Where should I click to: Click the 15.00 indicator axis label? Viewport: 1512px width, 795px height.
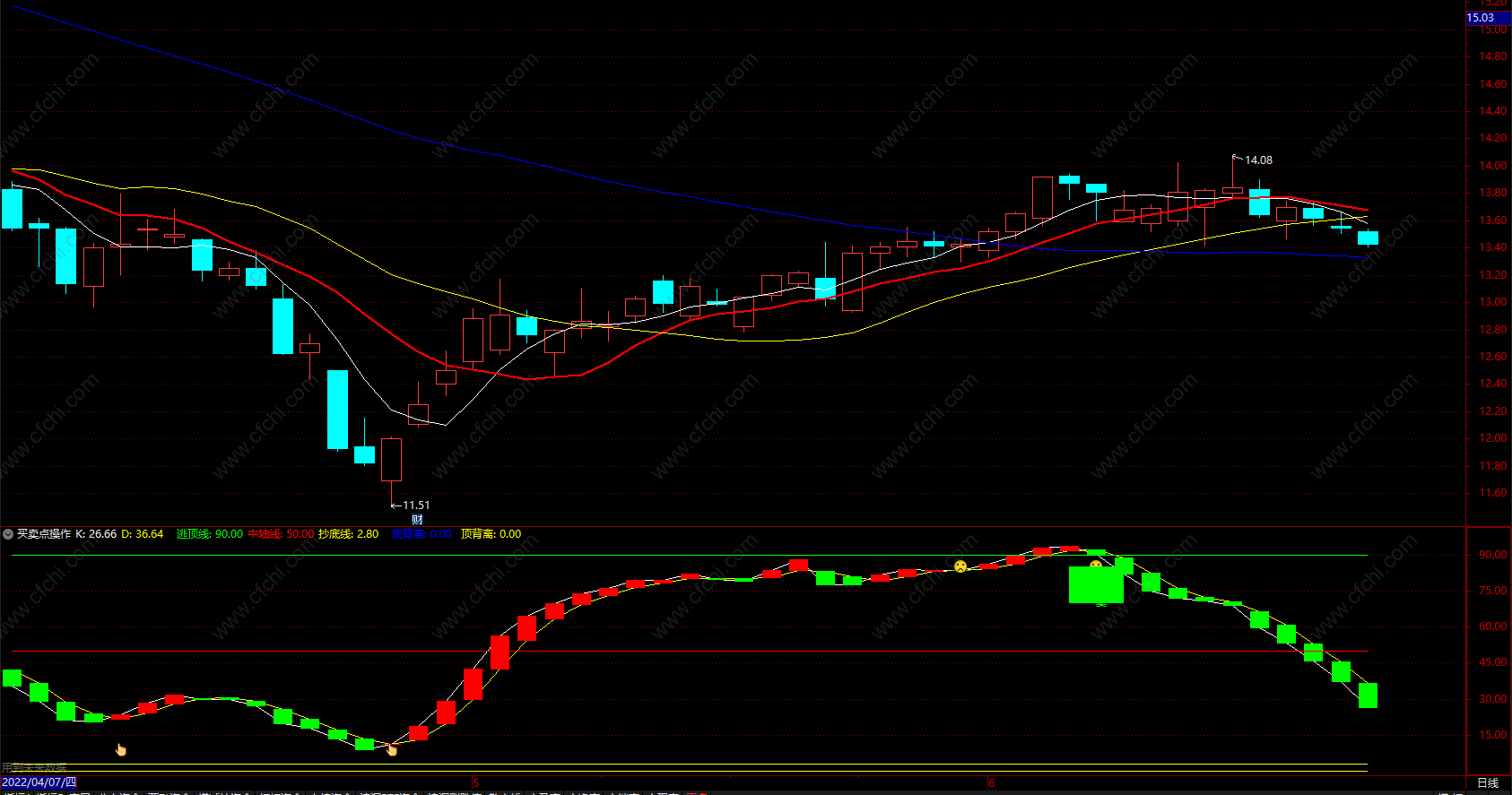pyautogui.click(x=1493, y=735)
